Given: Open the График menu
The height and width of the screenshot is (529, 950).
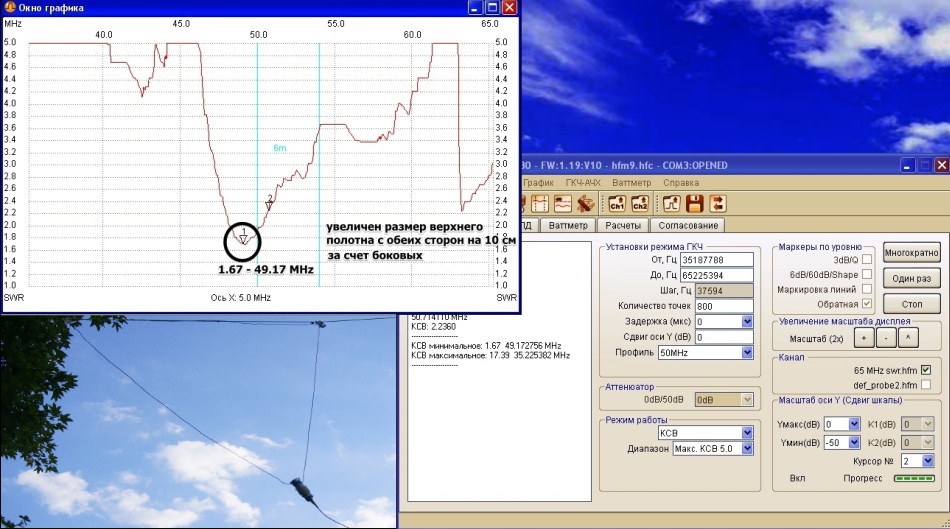Looking at the screenshot, I should coord(539,182).
